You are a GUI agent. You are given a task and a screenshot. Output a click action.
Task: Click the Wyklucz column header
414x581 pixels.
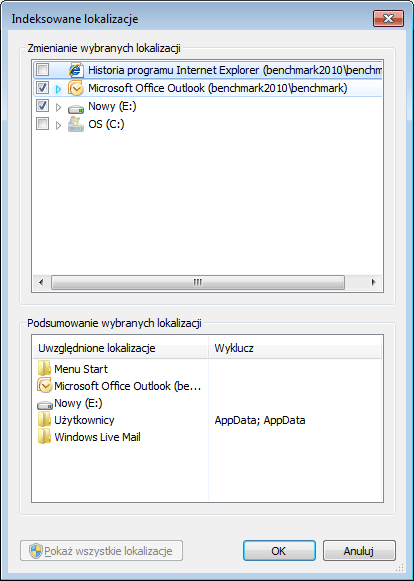[295, 348]
